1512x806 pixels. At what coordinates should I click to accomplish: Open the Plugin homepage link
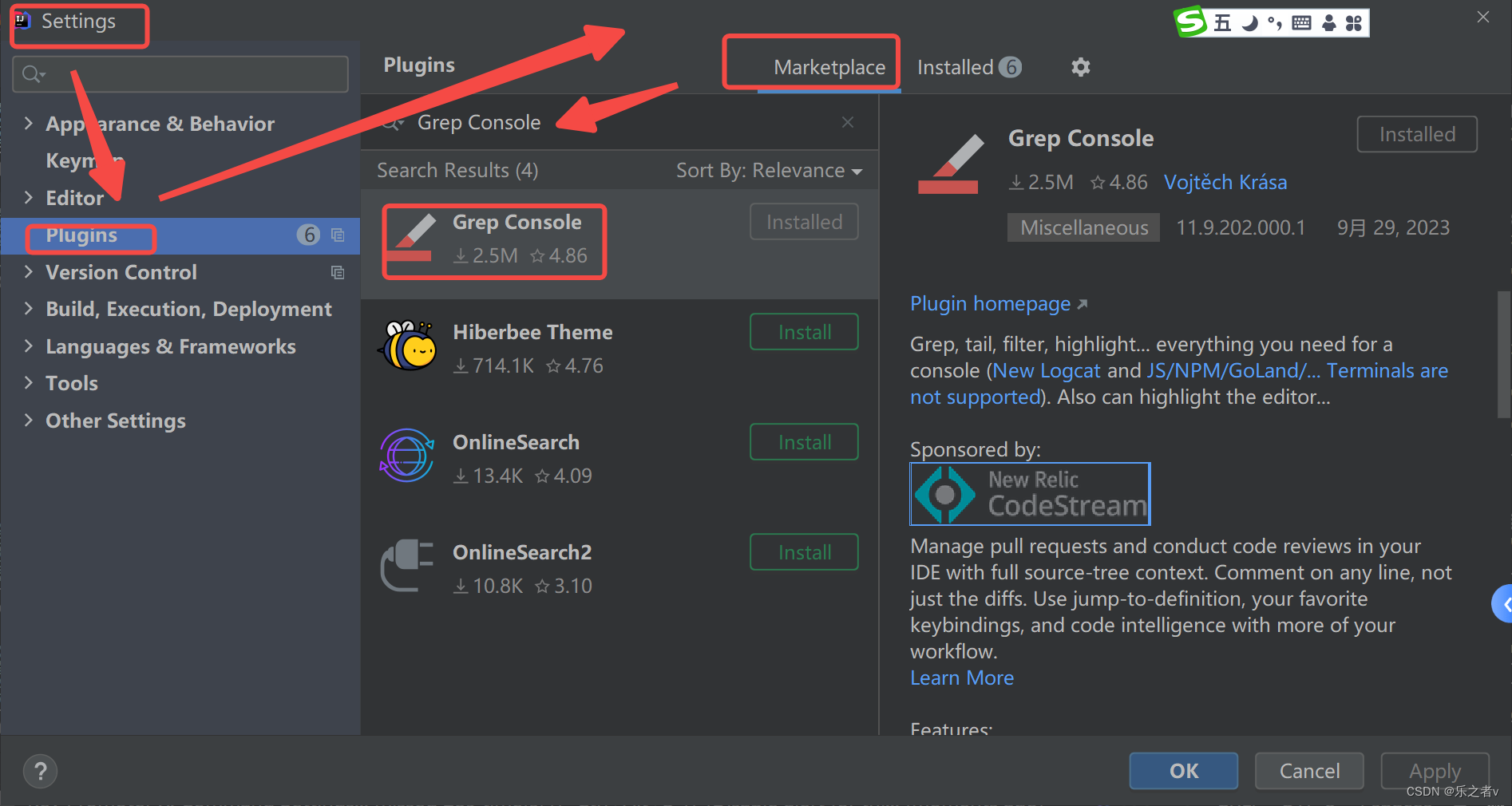(x=999, y=304)
